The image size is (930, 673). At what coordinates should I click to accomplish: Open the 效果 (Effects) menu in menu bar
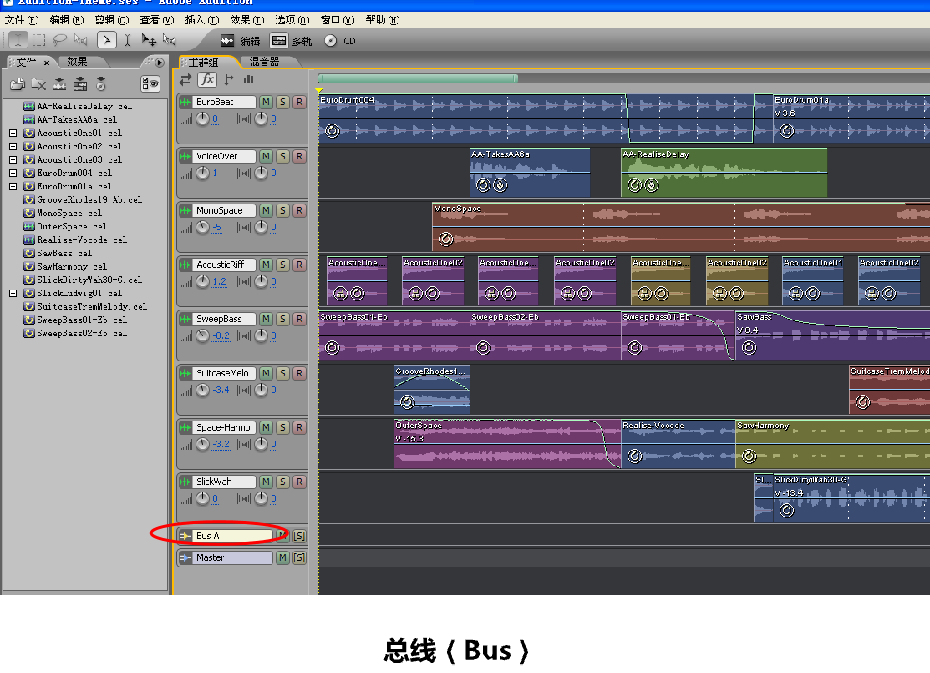click(247, 20)
